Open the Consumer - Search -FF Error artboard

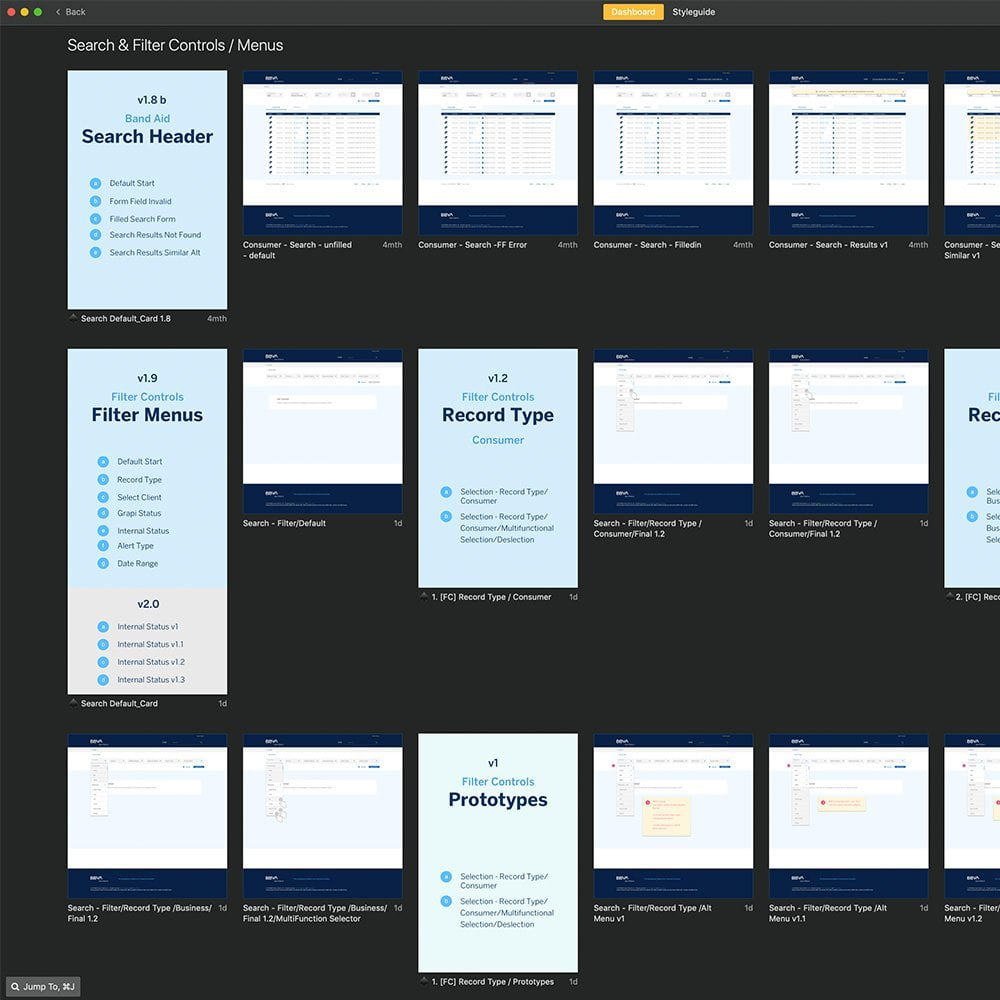[x=498, y=152]
